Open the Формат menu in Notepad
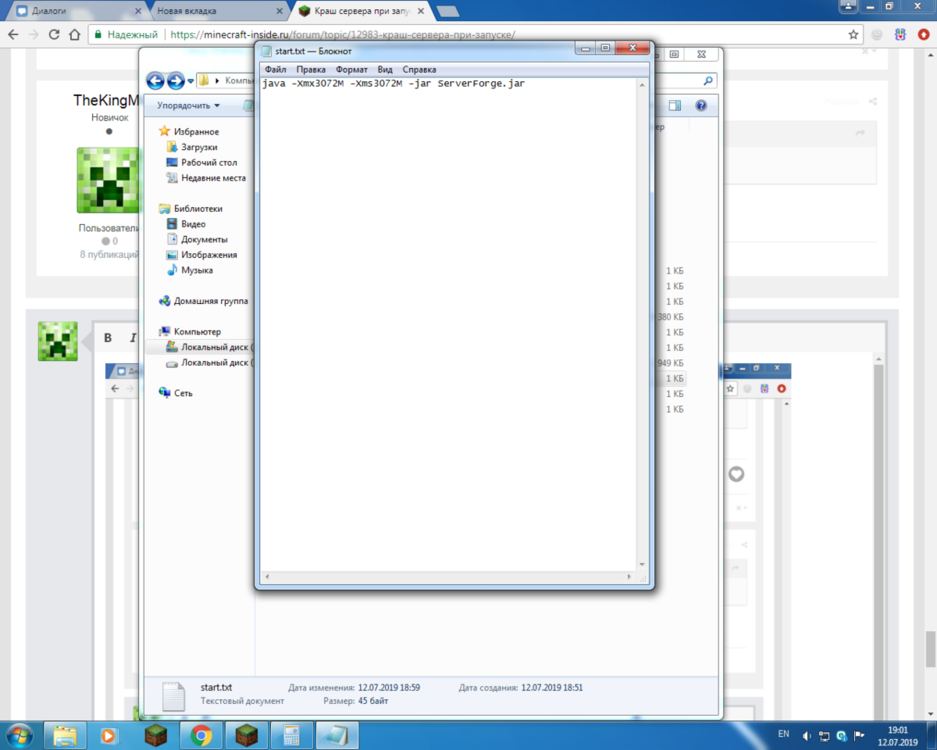This screenshot has width=937, height=750. [351, 69]
